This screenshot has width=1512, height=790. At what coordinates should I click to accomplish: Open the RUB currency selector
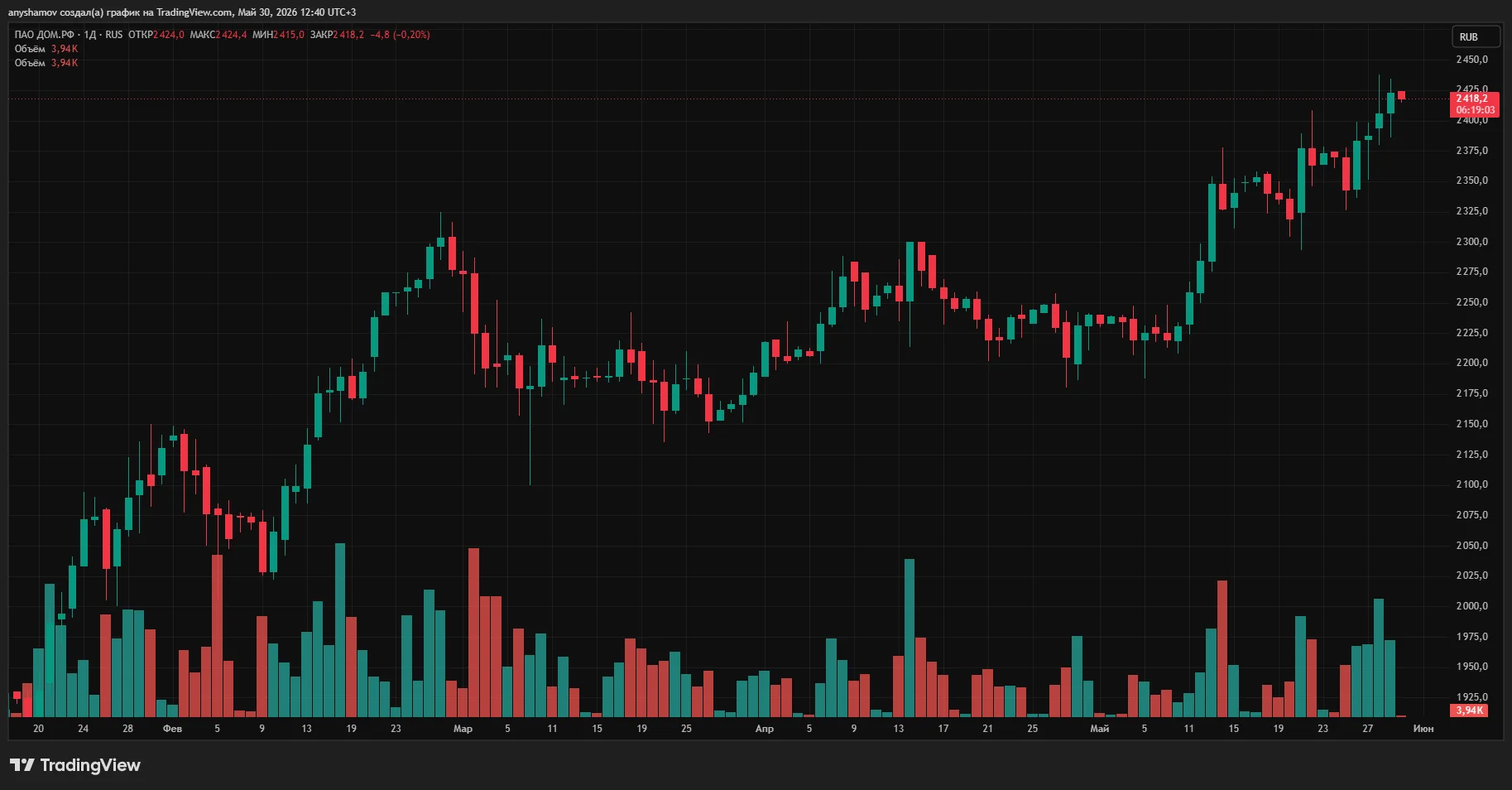click(x=1476, y=37)
